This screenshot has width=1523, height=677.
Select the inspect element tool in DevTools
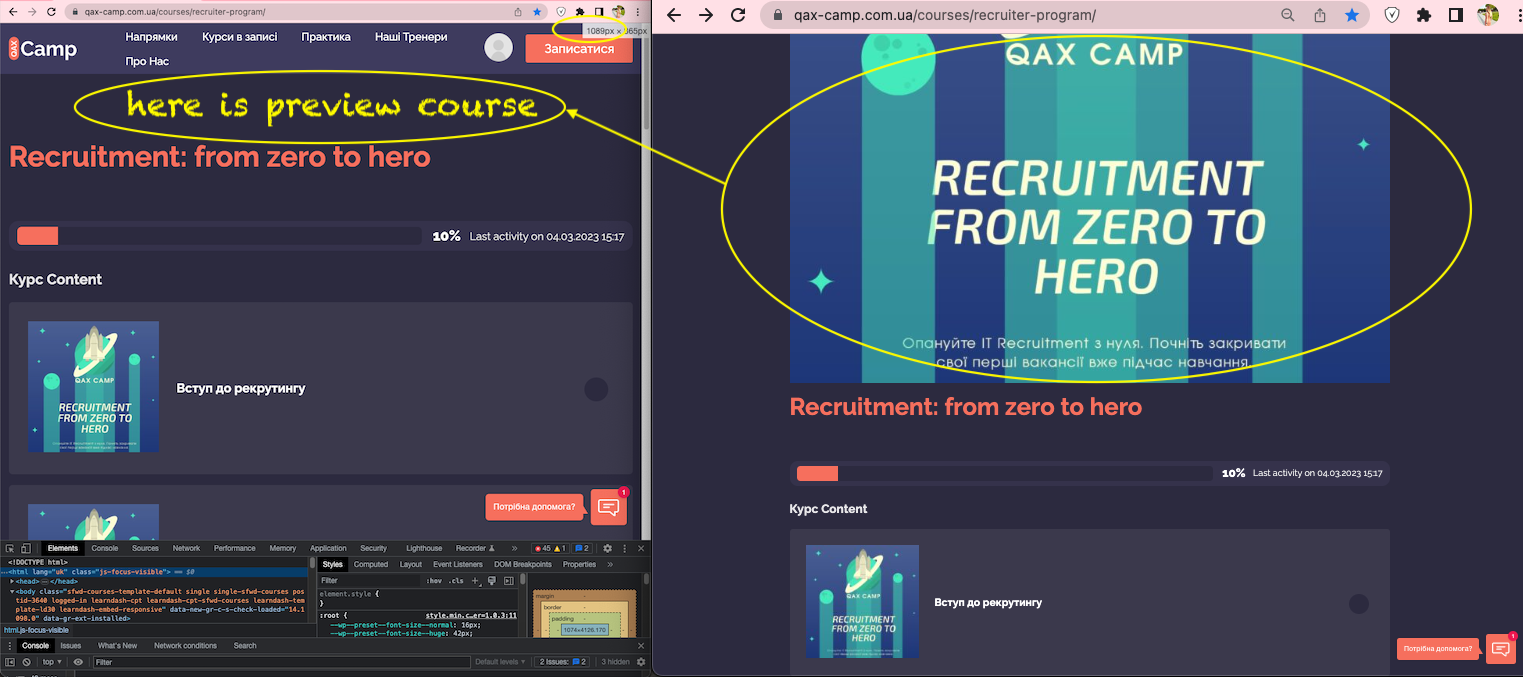click(8, 548)
